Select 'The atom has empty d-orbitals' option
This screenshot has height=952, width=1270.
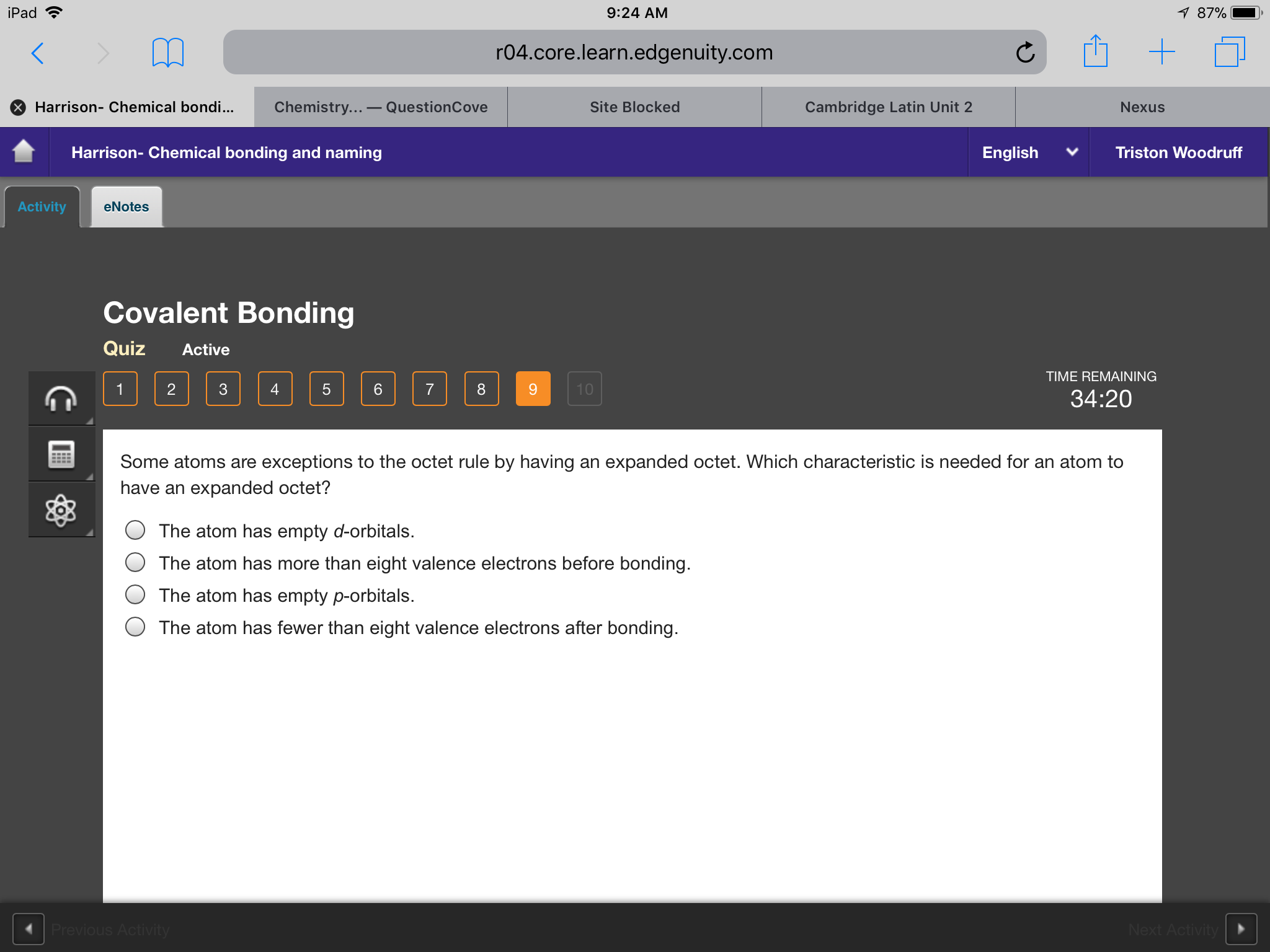(135, 531)
